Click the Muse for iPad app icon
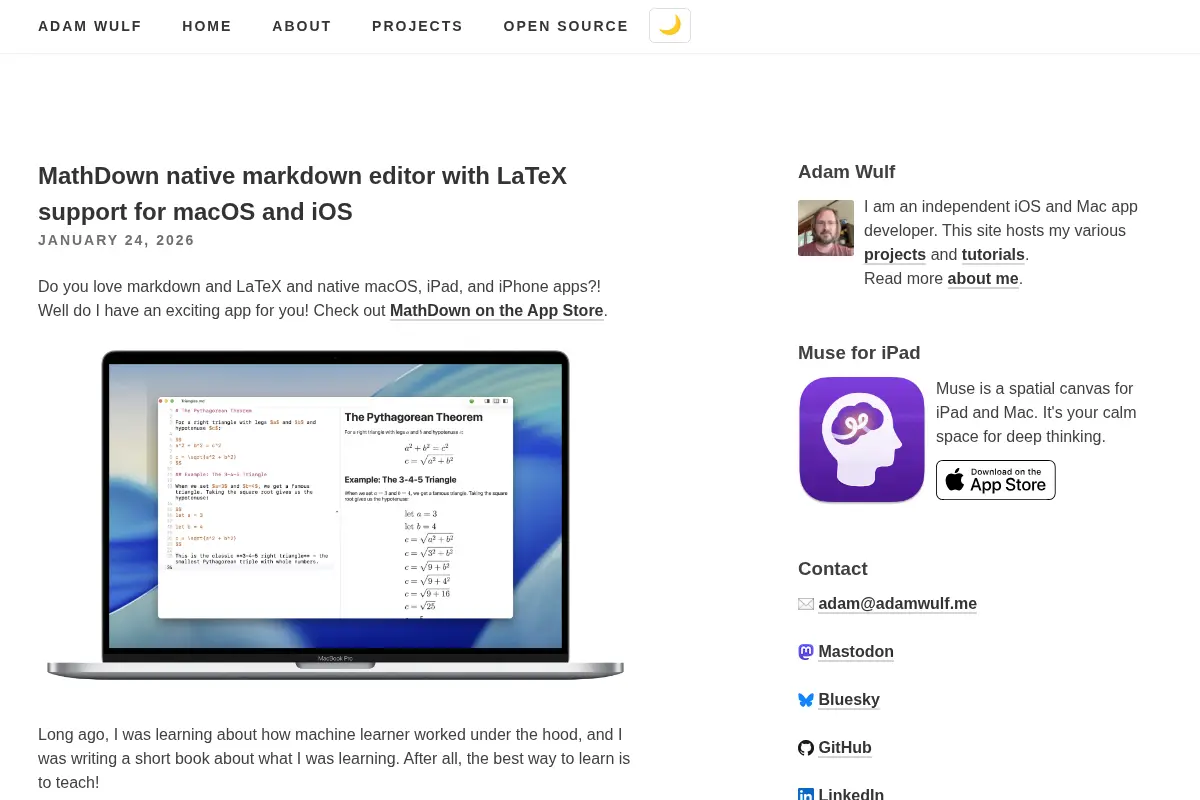1200x800 pixels. click(x=862, y=439)
